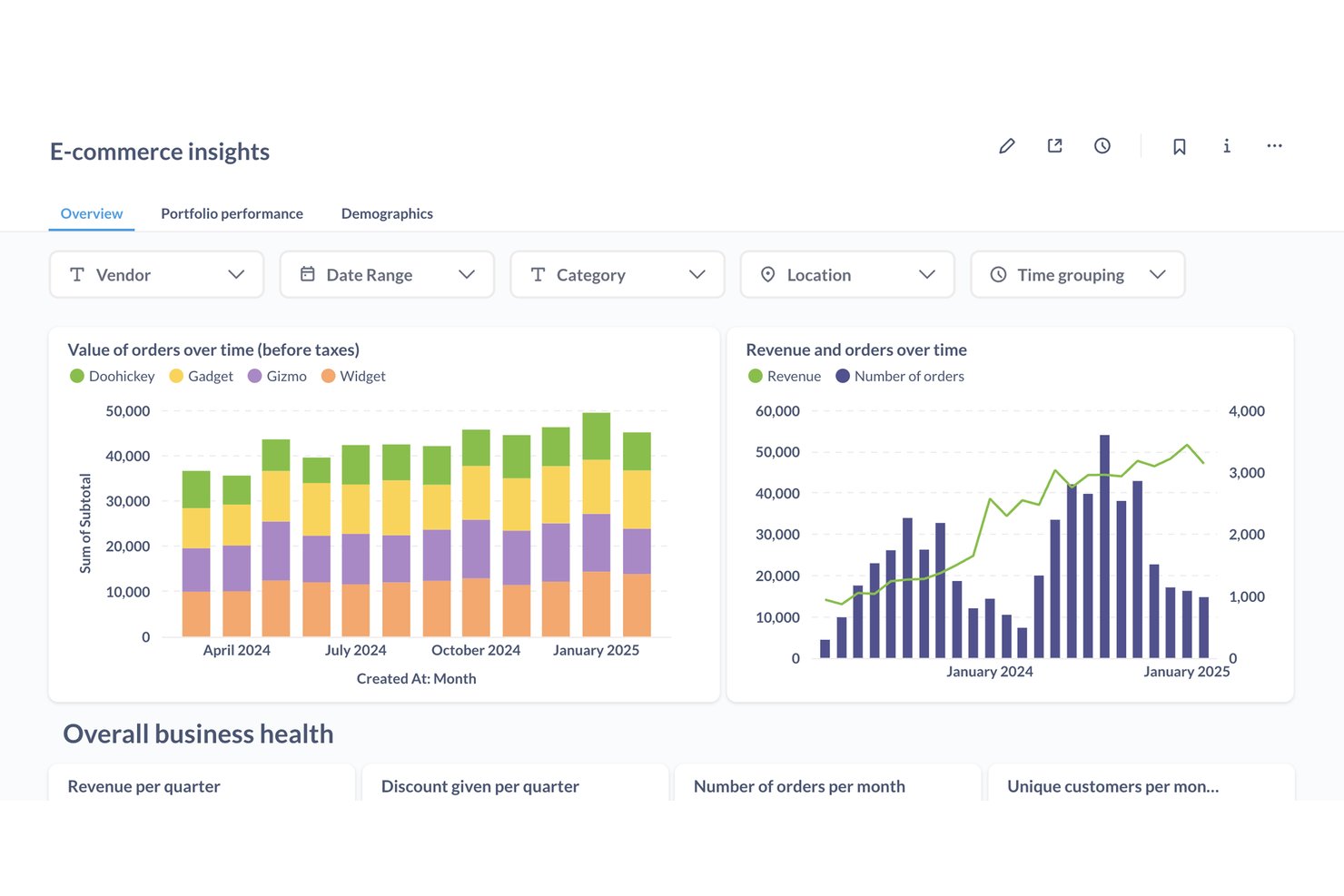The width and height of the screenshot is (1344, 896).
Task: Click '4,000' on the revenue chart's right axis
Action: [1247, 411]
